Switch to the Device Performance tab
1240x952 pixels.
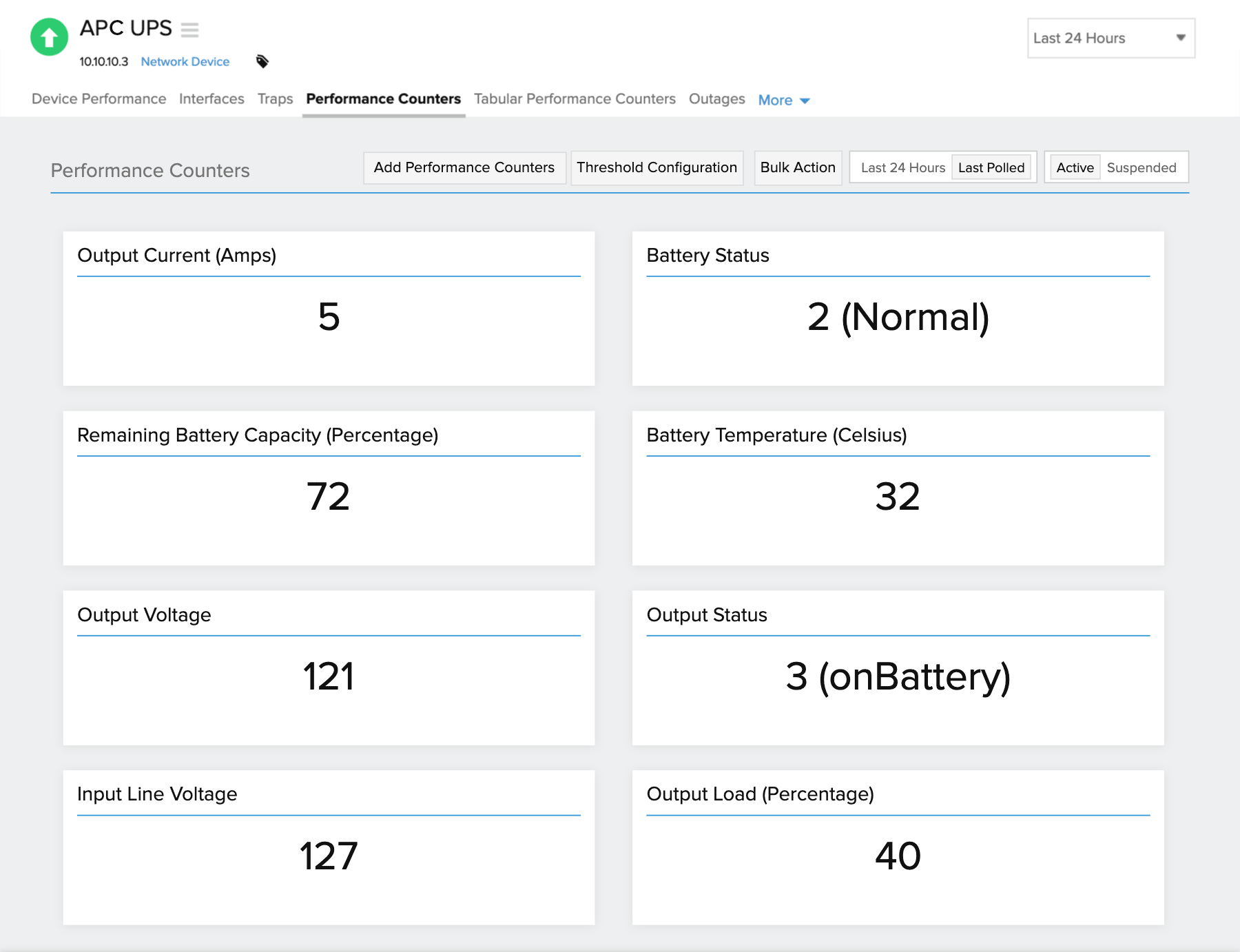click(x=99, y=99)
